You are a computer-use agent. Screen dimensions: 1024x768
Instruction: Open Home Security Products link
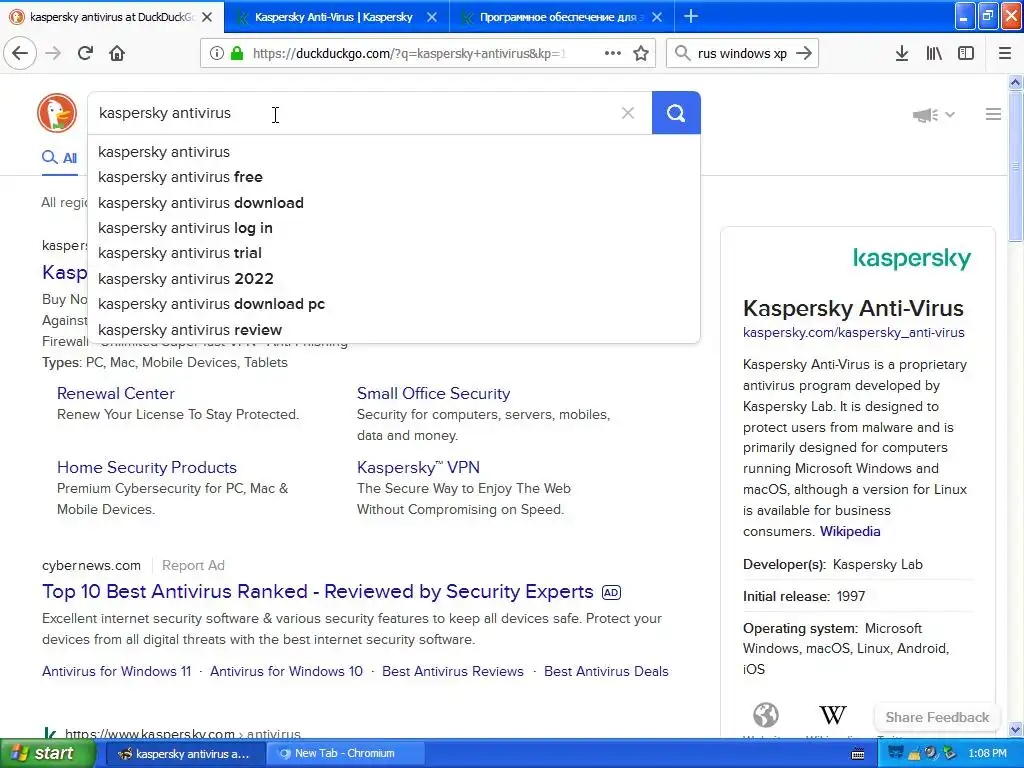[146, 467]
